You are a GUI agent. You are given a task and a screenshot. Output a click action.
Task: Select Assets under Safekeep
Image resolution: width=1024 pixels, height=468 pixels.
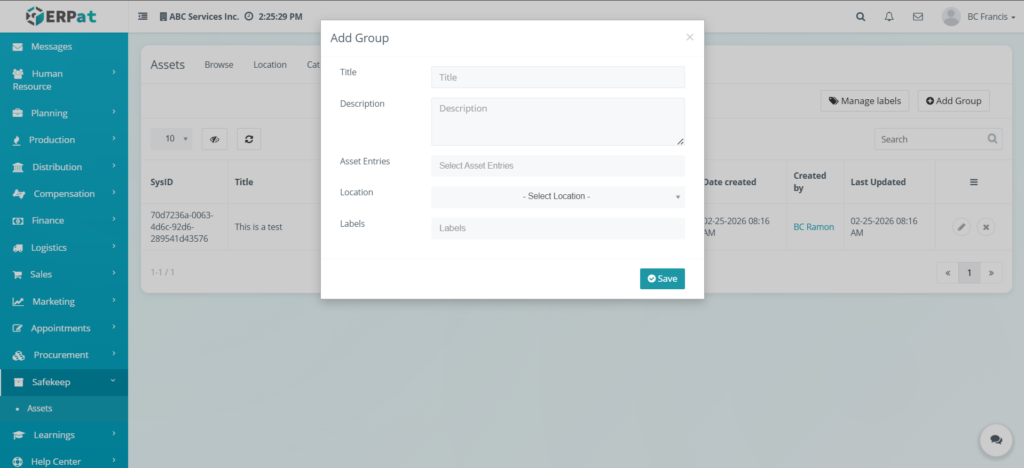click(40, 409)
